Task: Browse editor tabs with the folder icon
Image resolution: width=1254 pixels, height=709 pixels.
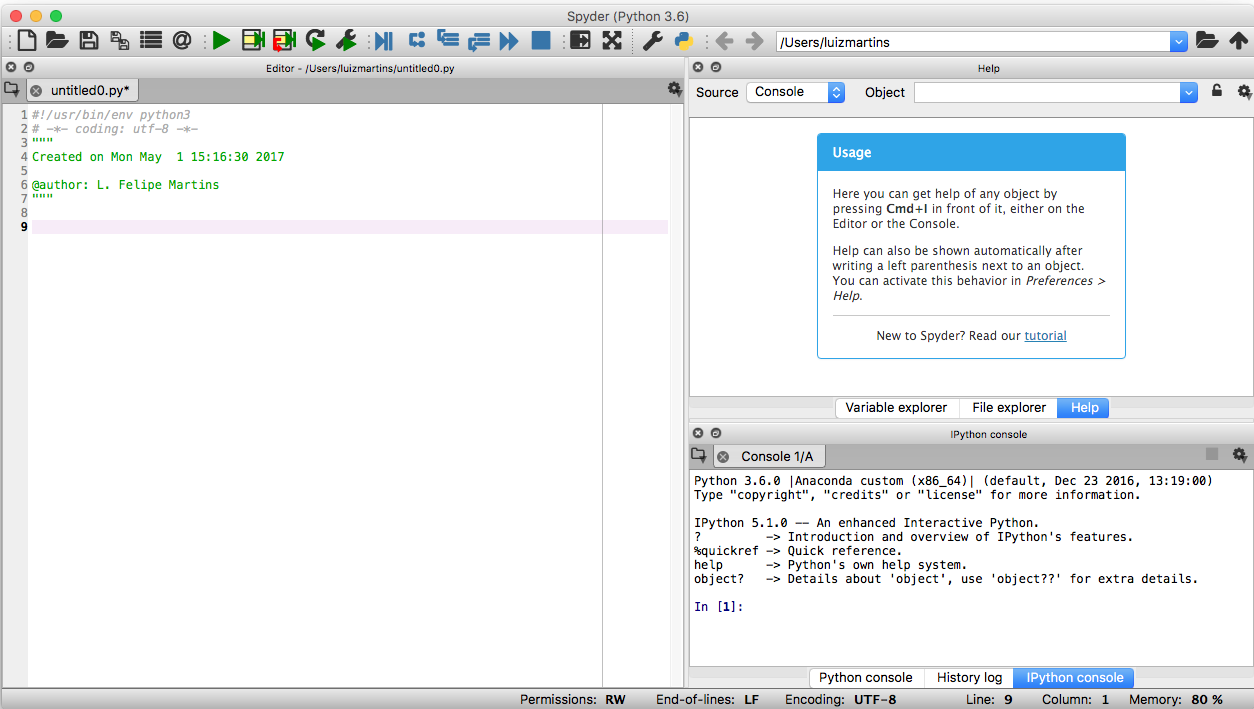Action: (x=12, y=89)
